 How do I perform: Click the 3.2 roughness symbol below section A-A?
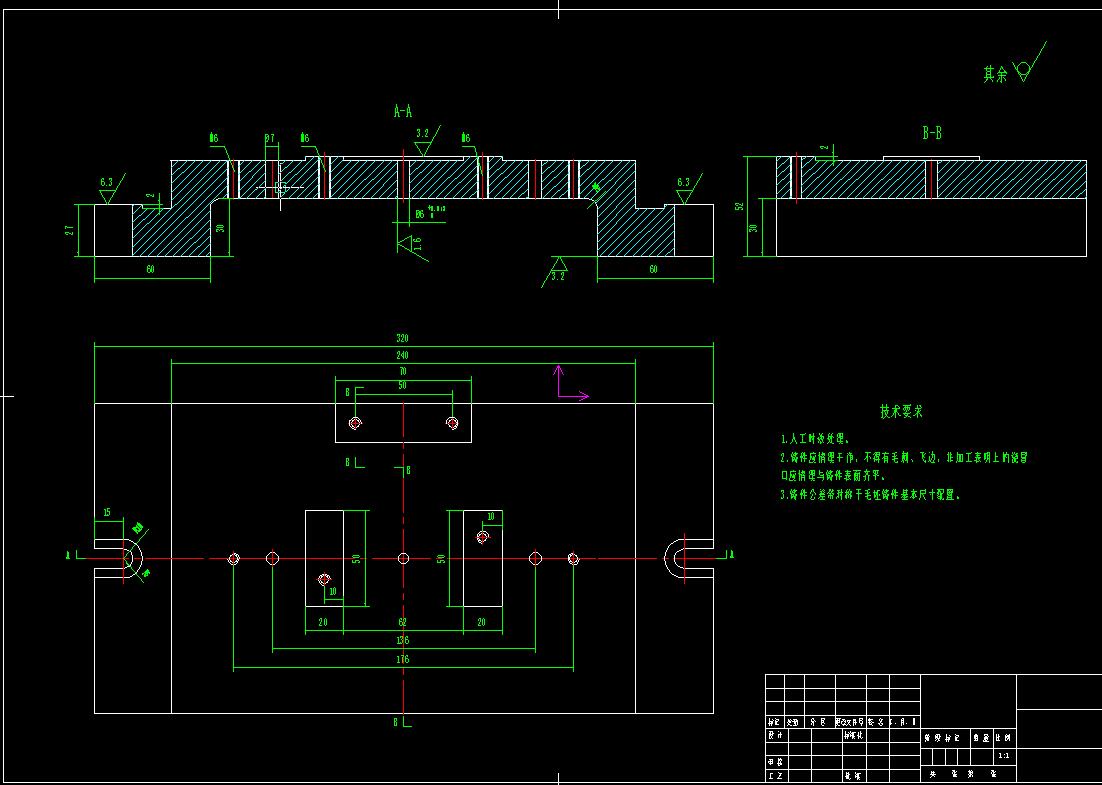tap(556, 271)
